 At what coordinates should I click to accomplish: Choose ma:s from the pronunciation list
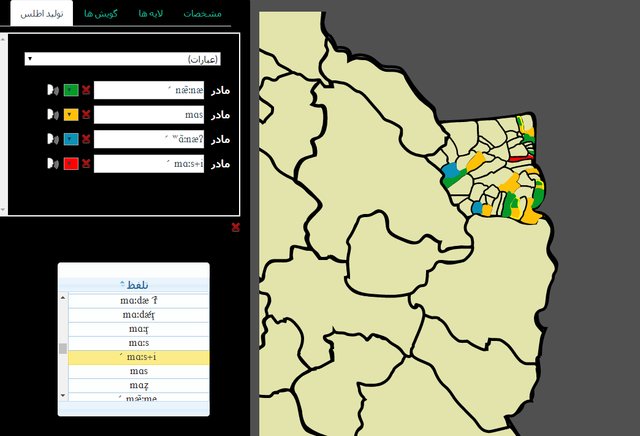(x=138, y=343)
